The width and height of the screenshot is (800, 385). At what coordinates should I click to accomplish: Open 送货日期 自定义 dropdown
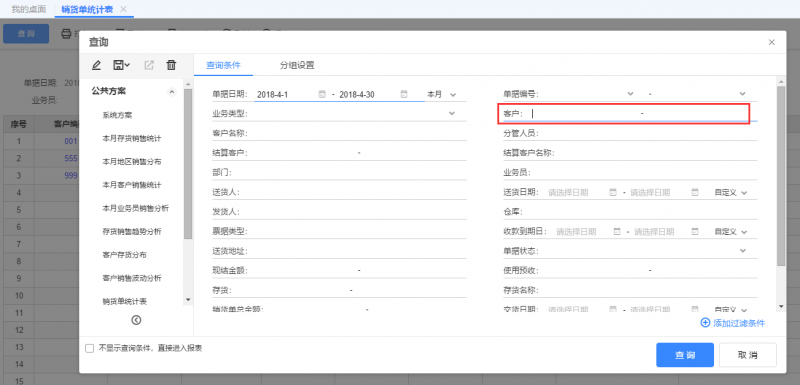(731, 192)
